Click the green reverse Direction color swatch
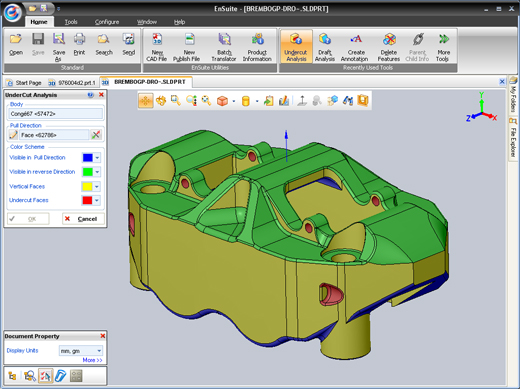Image resolution: width=520 pixels, height=389 pixels. [88, 172]
